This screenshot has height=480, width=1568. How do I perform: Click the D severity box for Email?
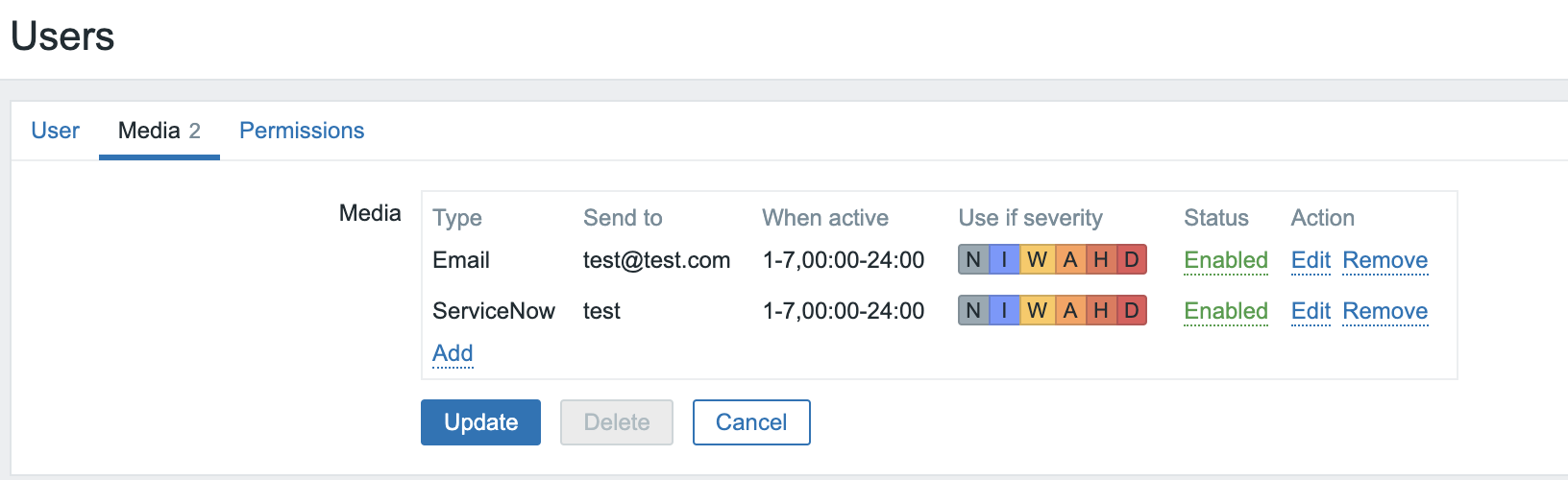(1132, 260)
